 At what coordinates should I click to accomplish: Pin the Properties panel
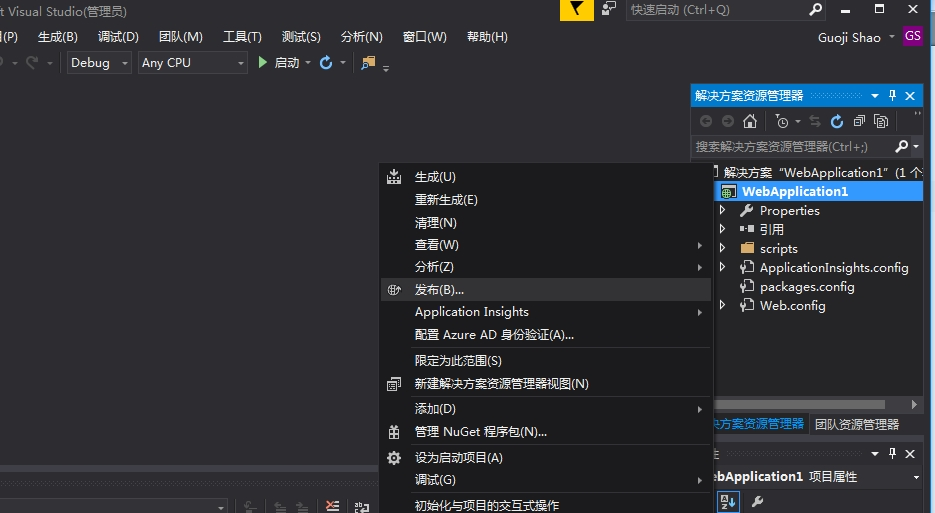coord(892,454)
